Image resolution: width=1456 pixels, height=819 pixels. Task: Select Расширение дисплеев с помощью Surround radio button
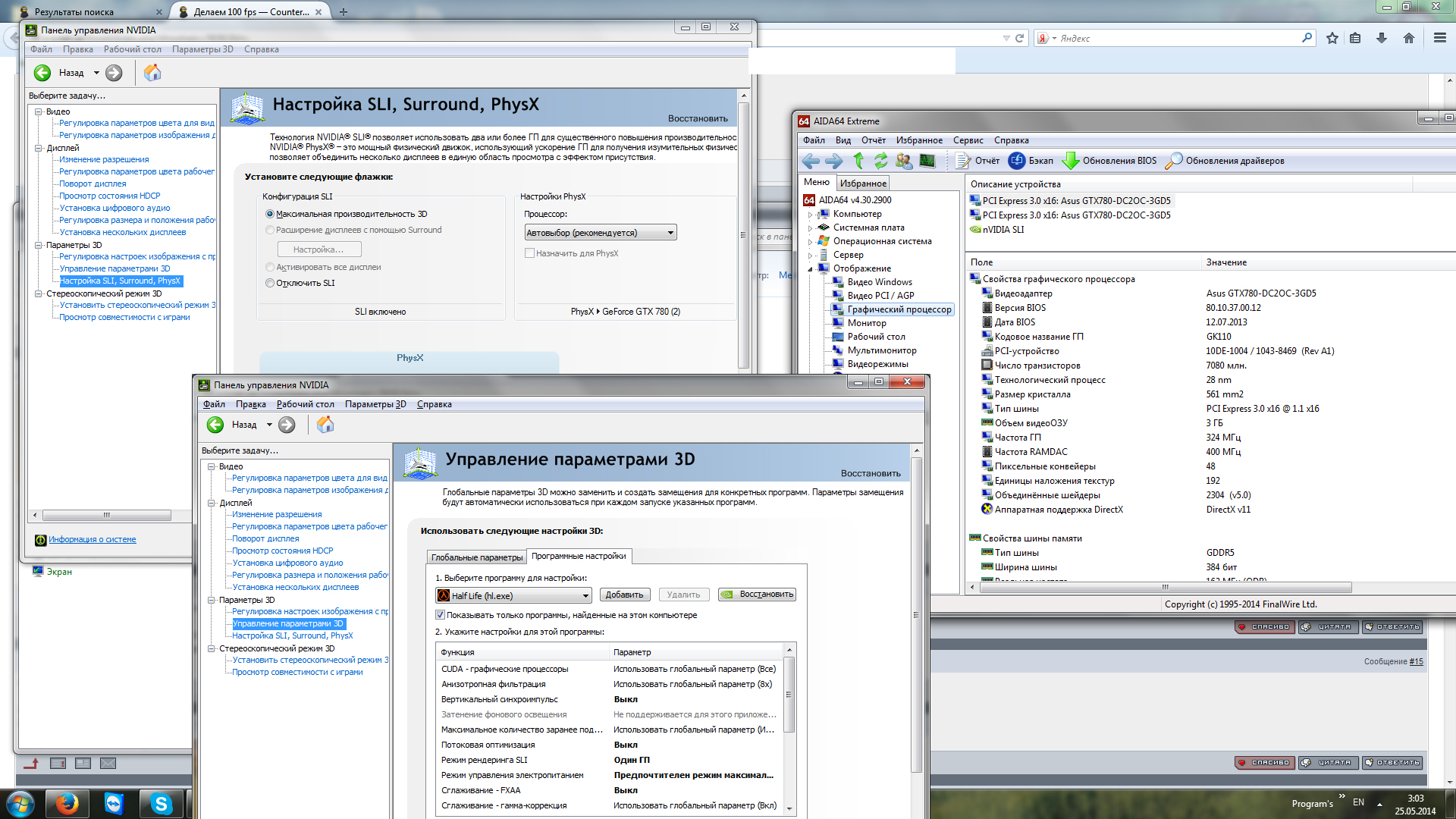[270, 231]
